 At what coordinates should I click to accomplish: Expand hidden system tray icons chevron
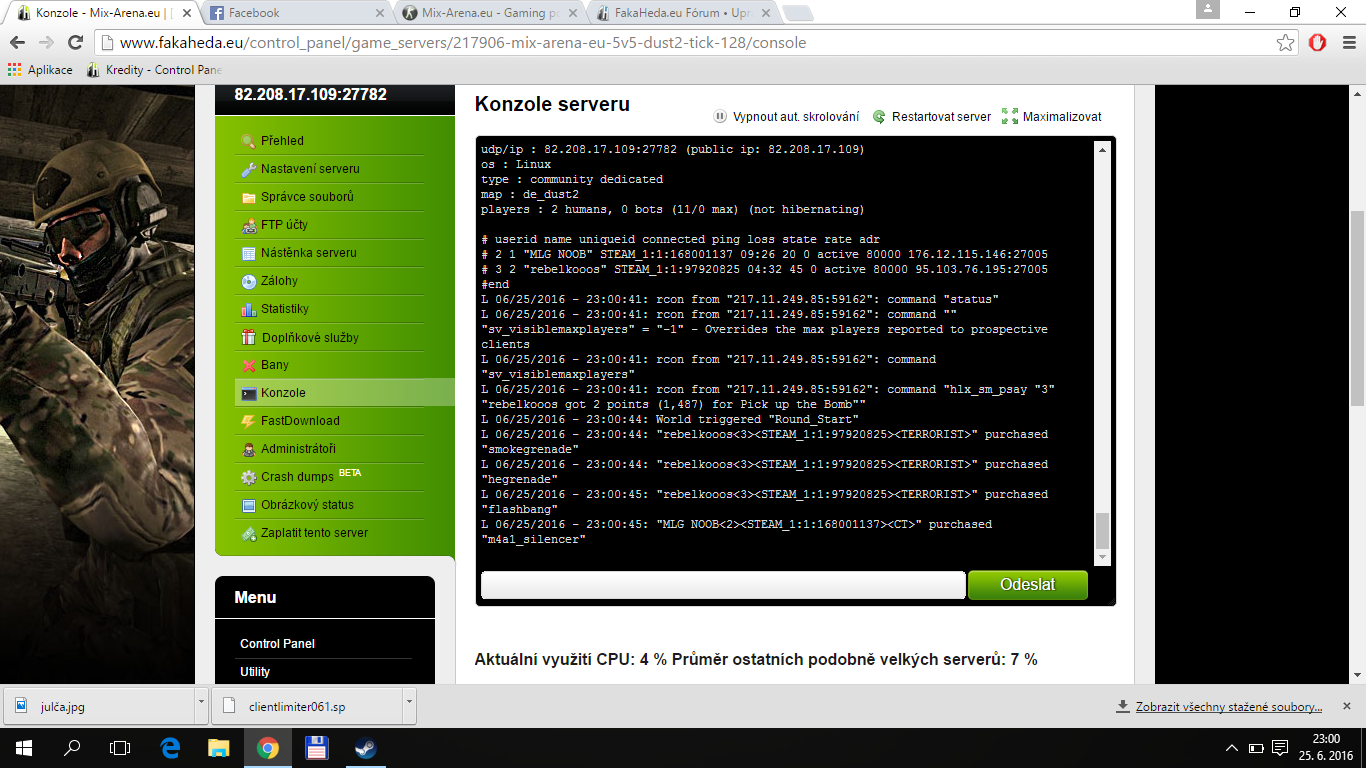[1232, 748]
